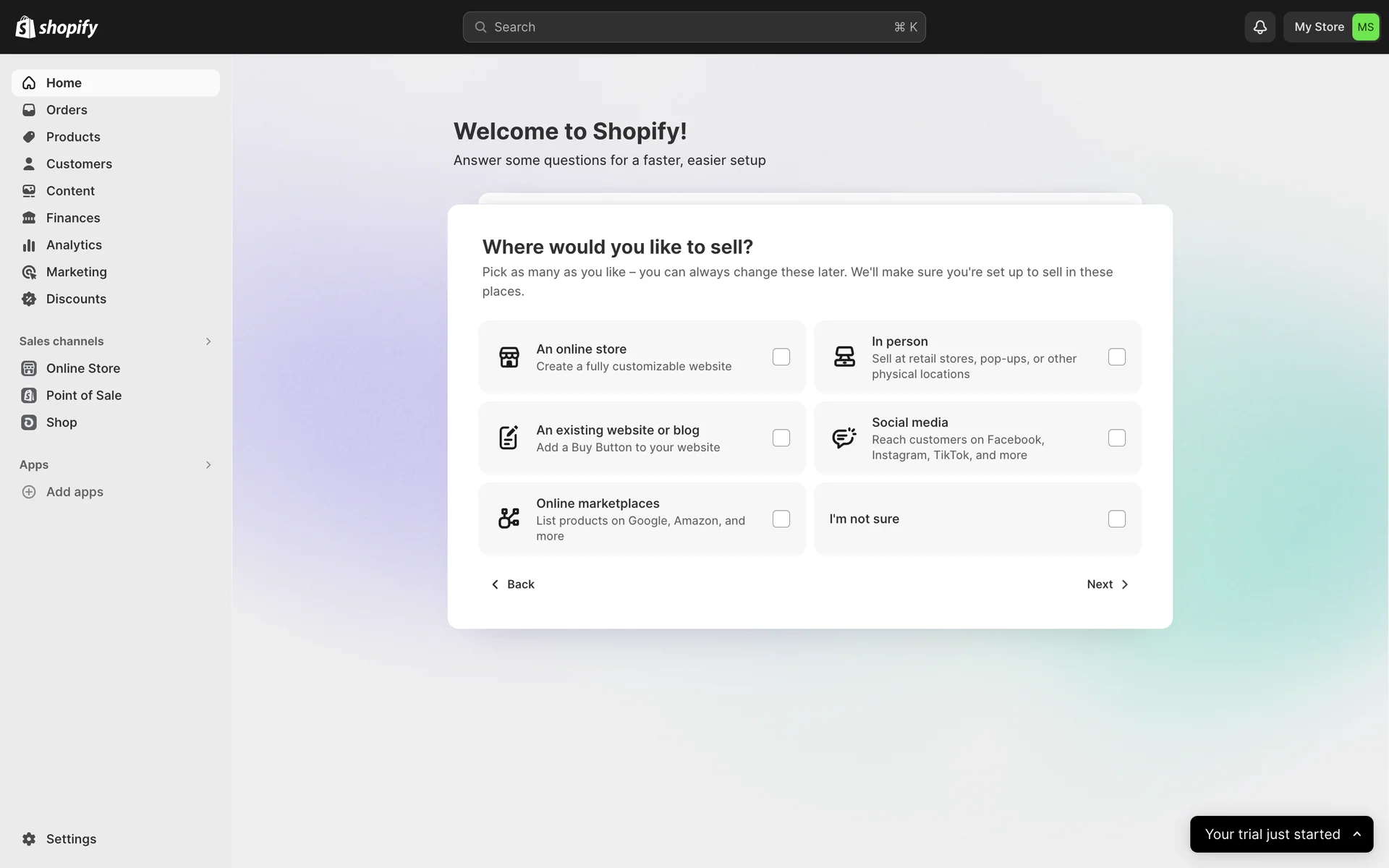
Task: Check the 'An online store' option
Action: 781,357
